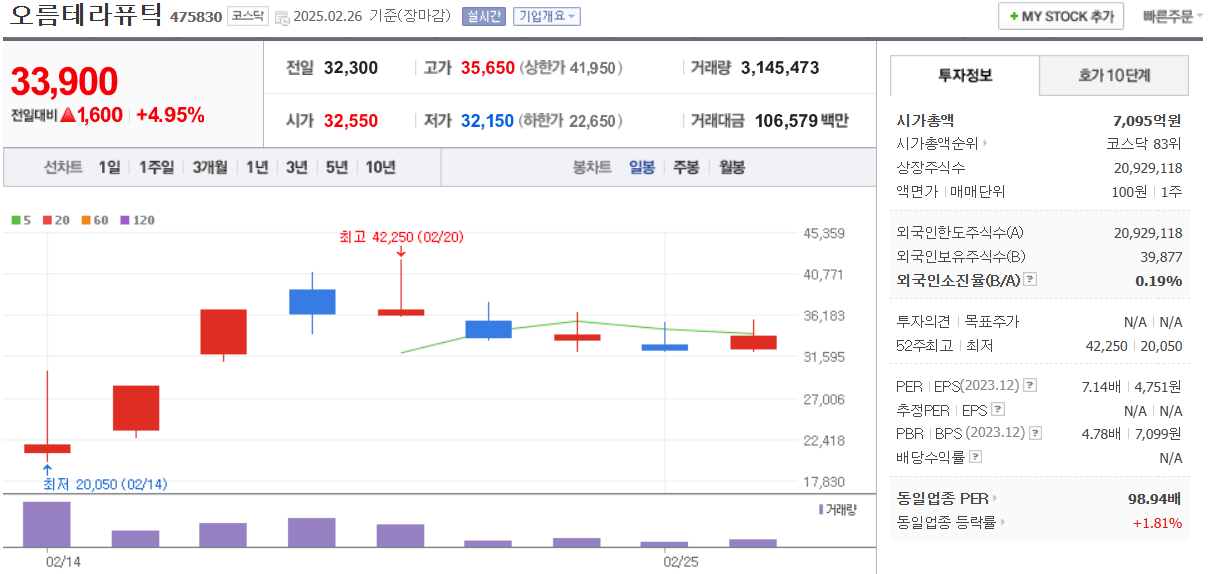Open help icon next to PBR BPS(2023.12)
Image resolution: width=1210 pixels, height=574 pixels.
coord(1035,433)
